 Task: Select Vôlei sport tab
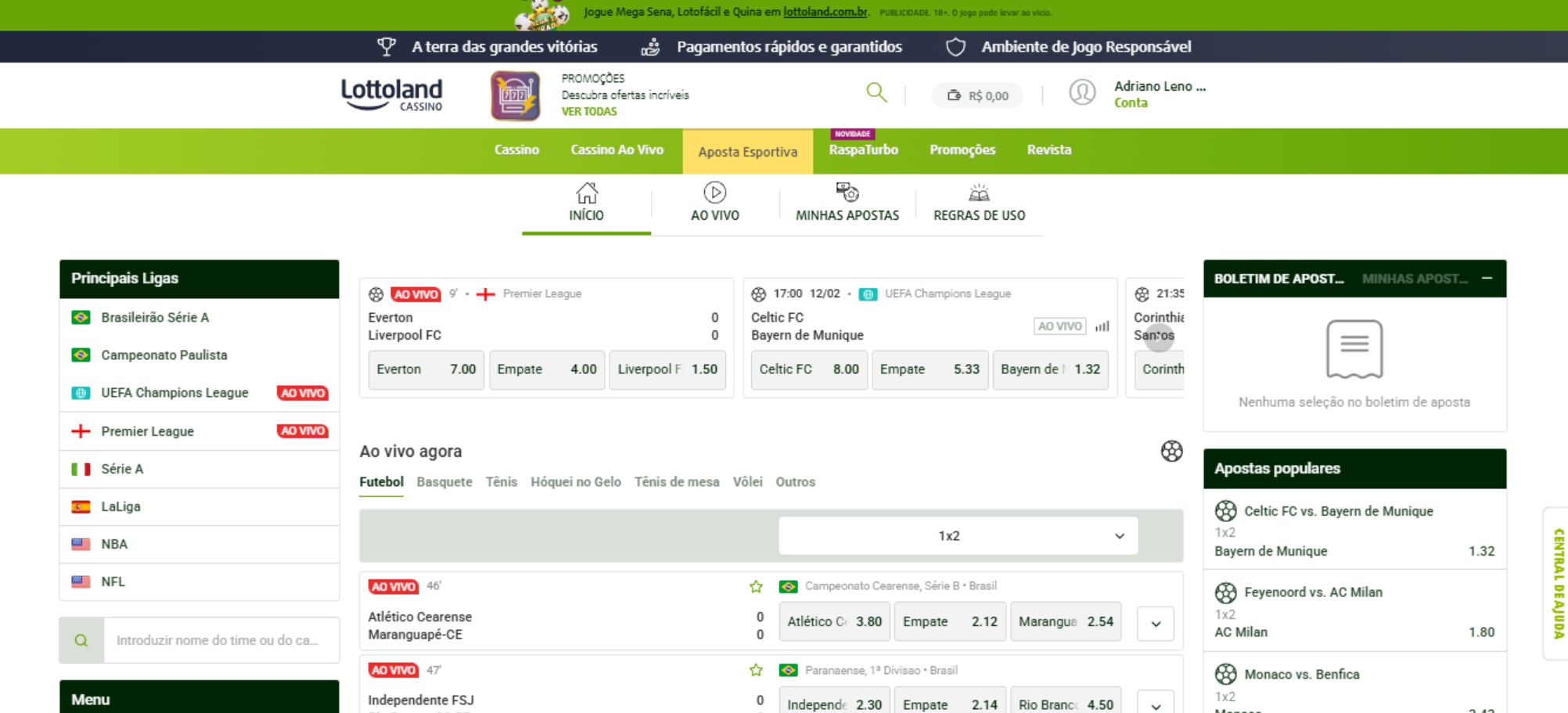[747, 482]
